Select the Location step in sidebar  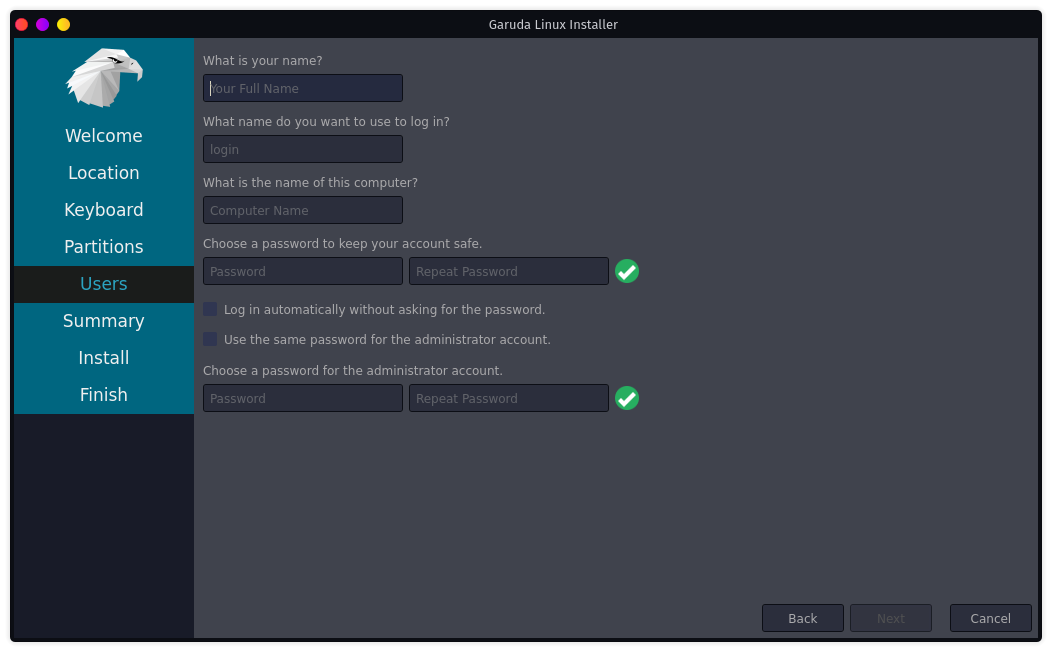(104, 173)
